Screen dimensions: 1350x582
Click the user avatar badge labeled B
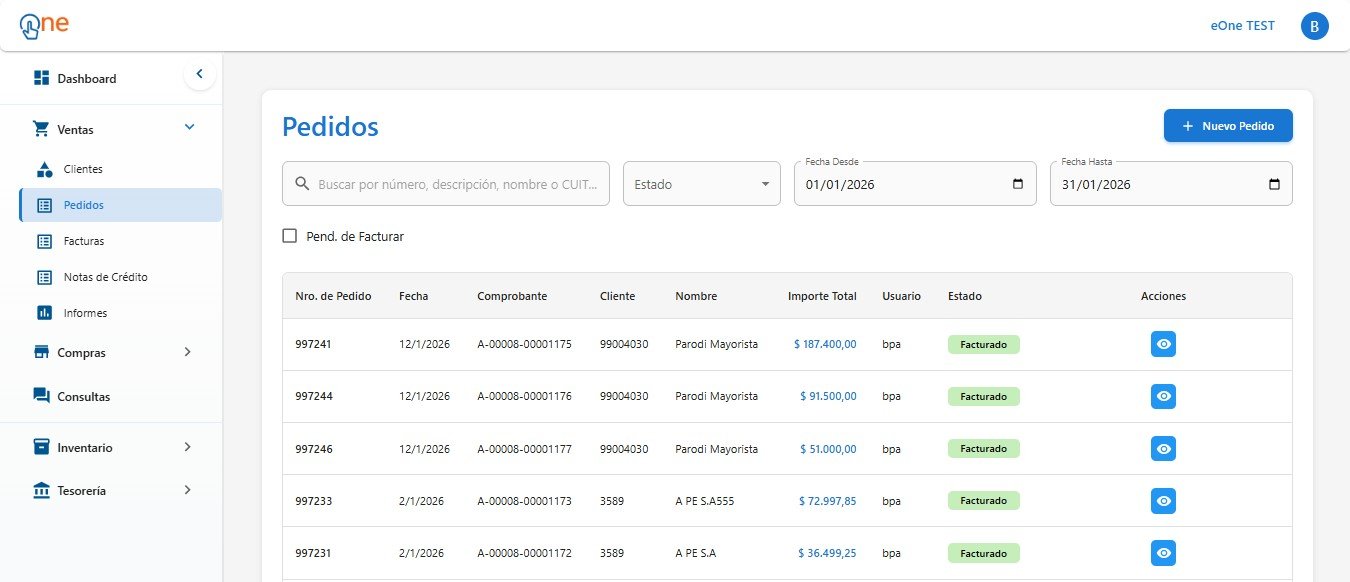1314,26
